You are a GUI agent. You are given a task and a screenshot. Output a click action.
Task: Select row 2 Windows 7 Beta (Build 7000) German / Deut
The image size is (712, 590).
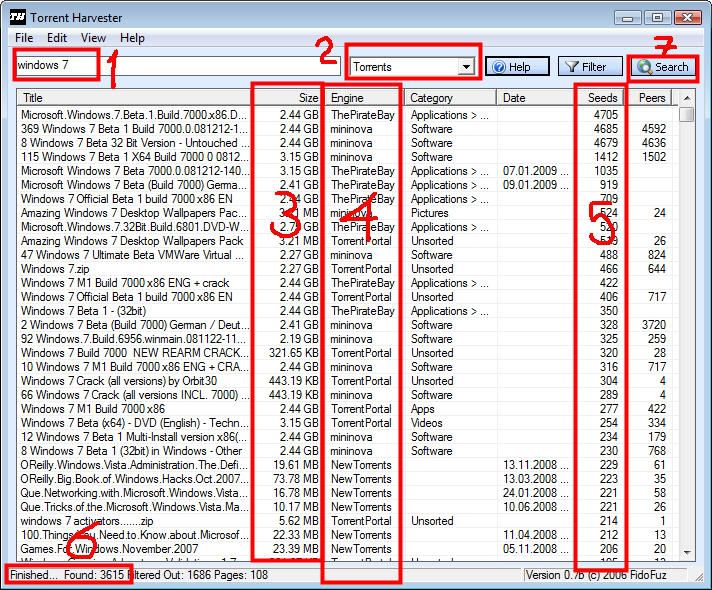345,325
